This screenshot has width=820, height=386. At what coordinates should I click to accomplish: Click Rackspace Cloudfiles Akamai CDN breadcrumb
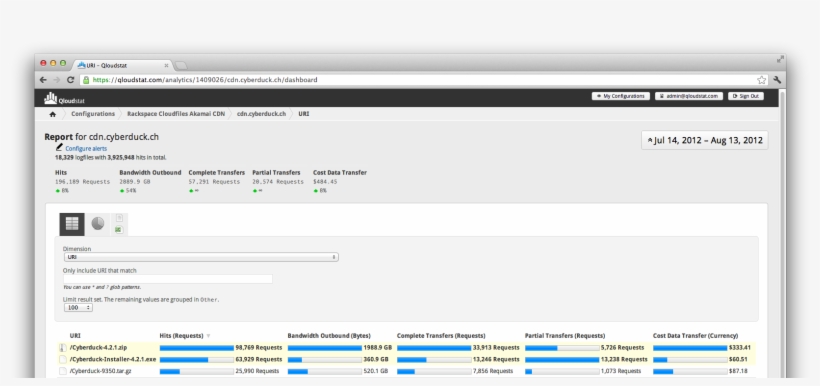176,113
